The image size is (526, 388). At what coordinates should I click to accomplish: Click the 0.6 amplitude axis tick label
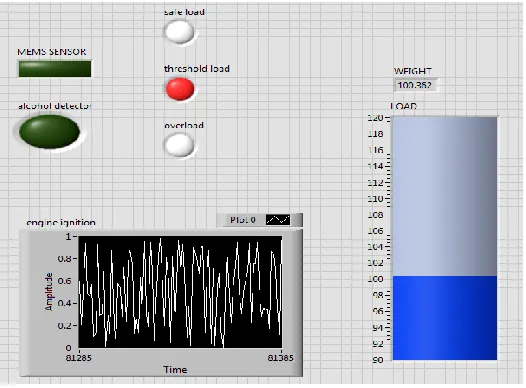tap(64, 281)
